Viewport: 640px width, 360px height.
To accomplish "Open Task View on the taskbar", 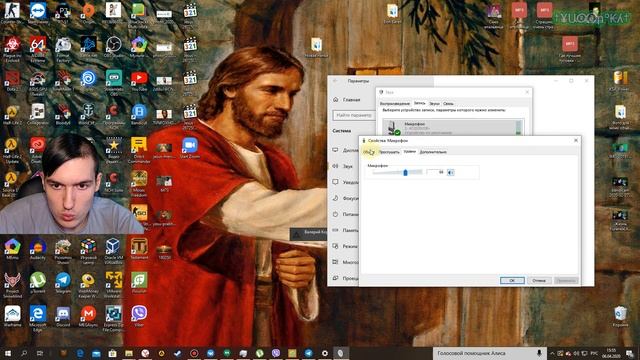I will tap(40, 353).
